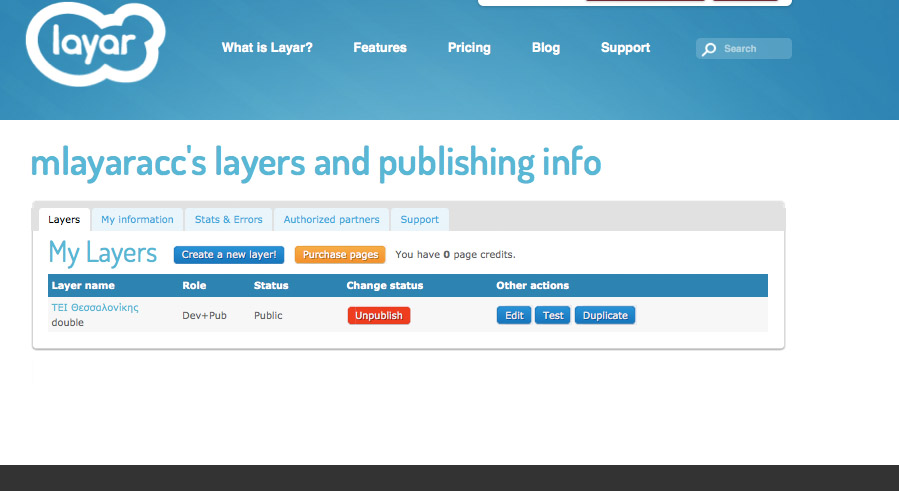The width and height of the screenshot is (899, 491).
Task: Test the ΤΕΙ Θεσσαλονίκης layer
Action: point(553,315)
